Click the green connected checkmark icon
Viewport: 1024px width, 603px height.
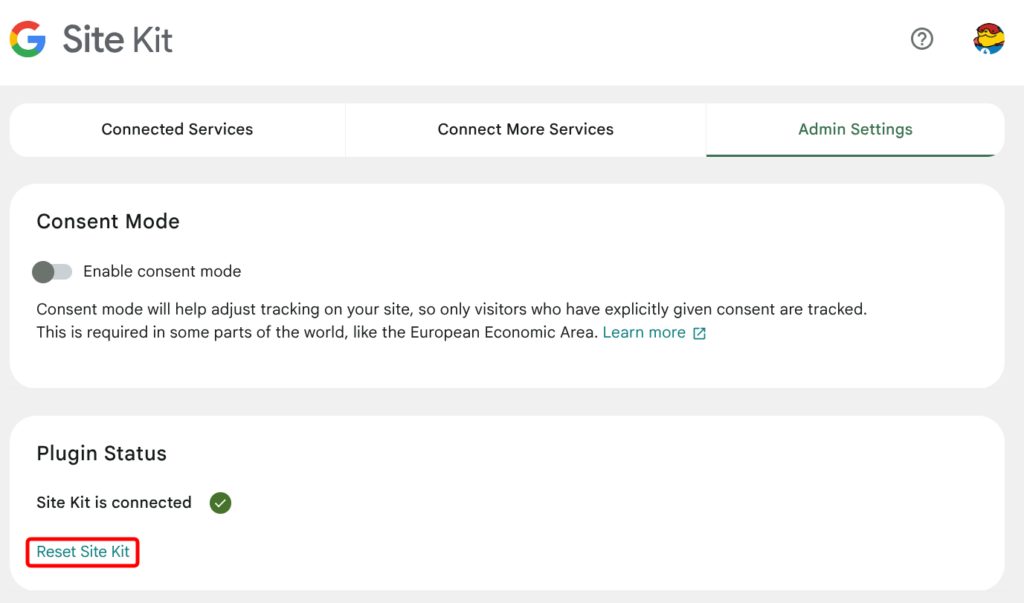(x=221, y=503)
